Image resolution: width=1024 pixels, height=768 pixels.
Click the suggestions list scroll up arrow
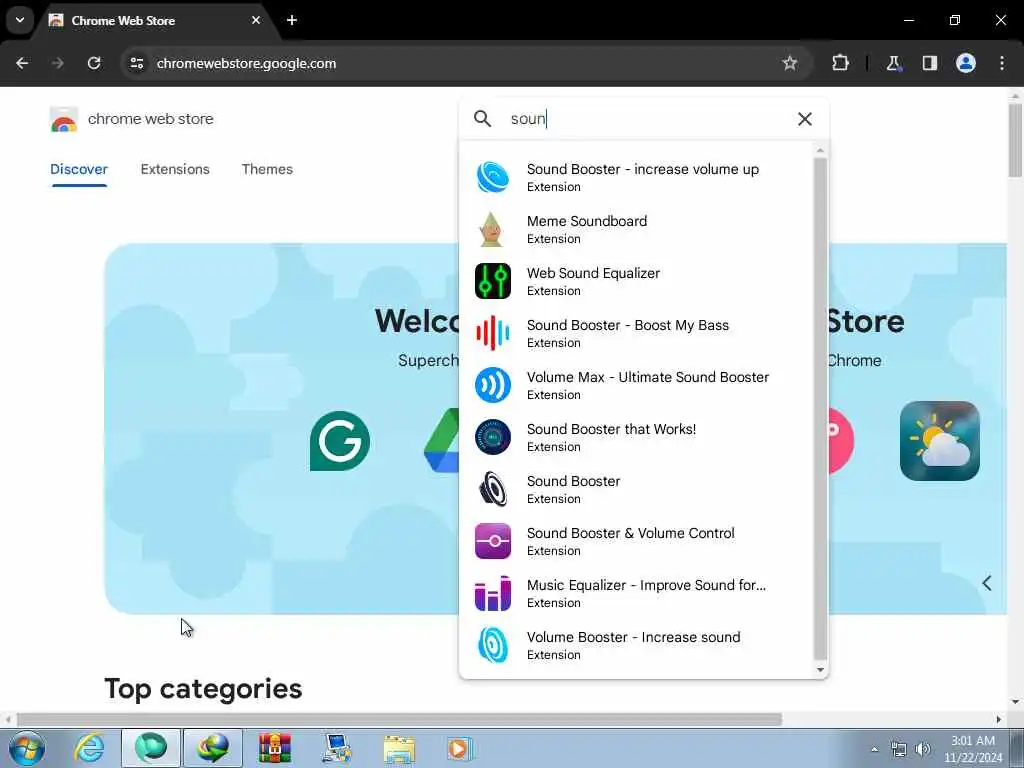pyautogui.click(x=820, y=151)
